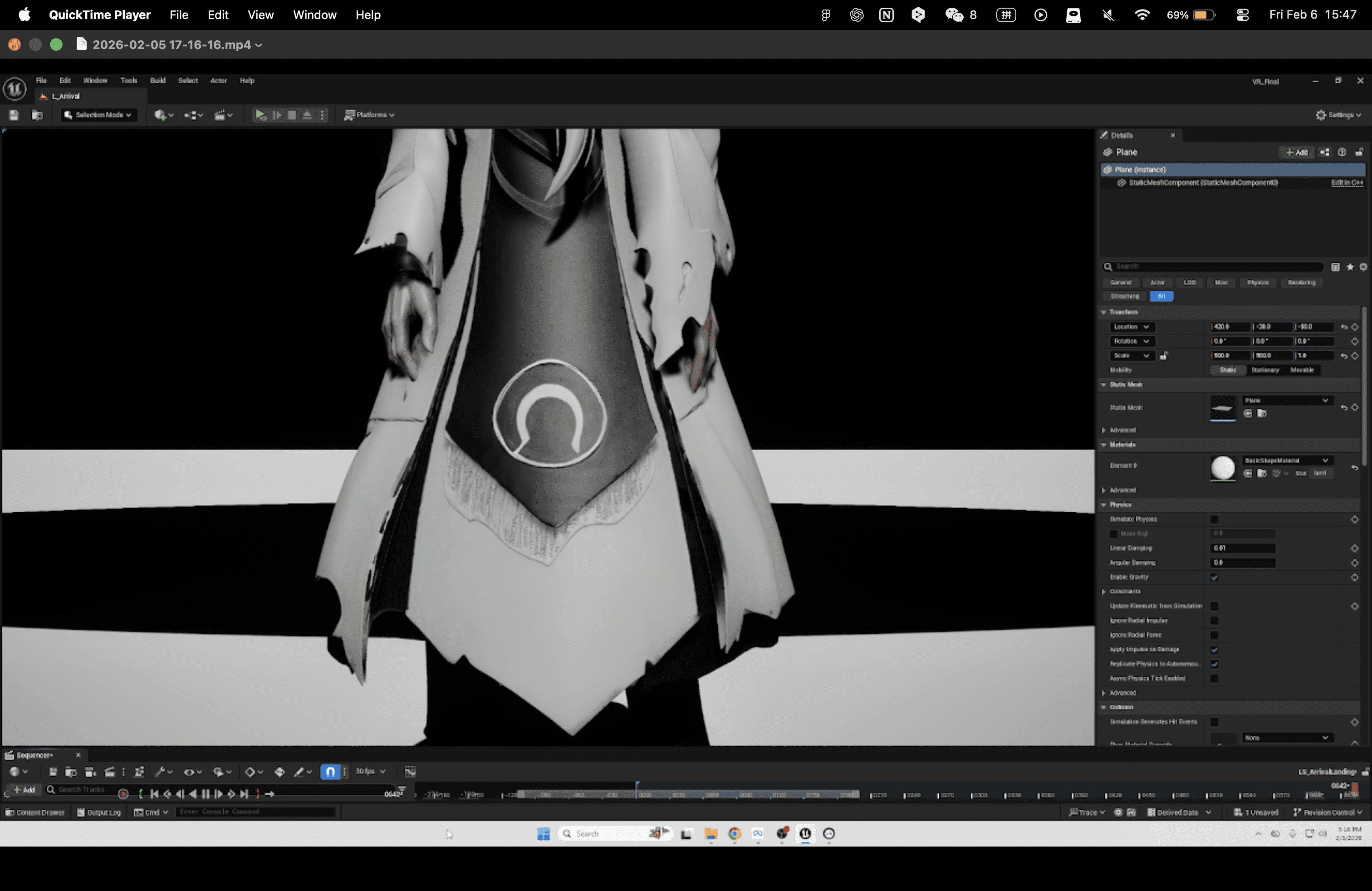Uncheck Enable Gravity
Screen dimensions: 1372x891
1214,577
